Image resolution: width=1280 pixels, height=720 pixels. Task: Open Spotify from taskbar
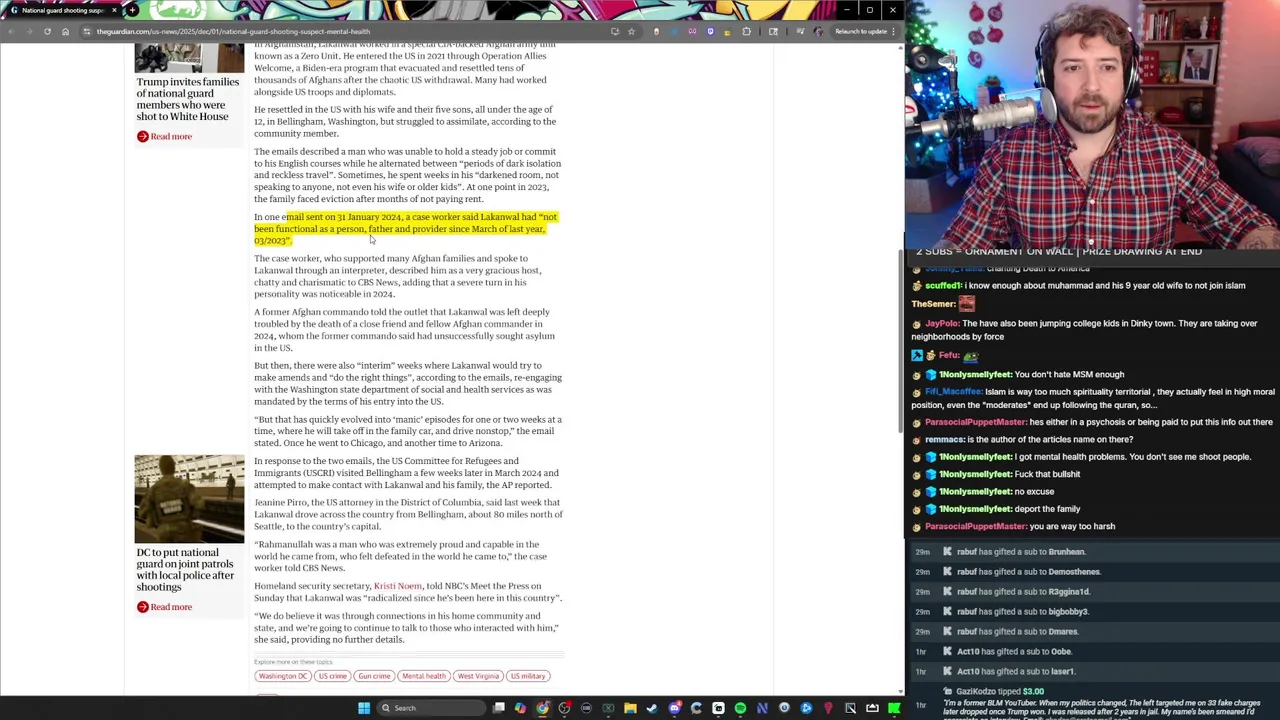(x=740, y=708)
